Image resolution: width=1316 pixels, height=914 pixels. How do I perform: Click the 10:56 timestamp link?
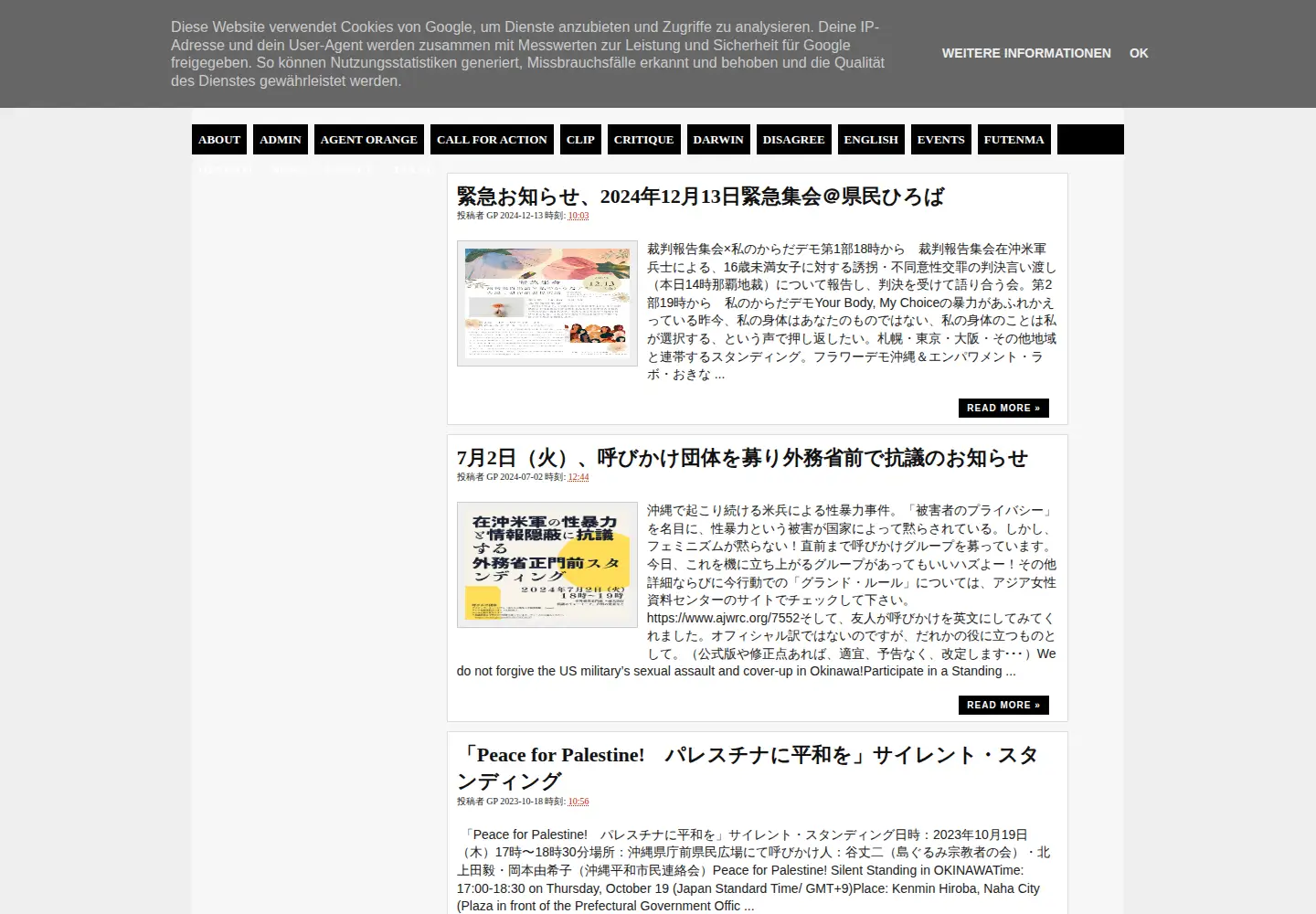pos(578,802)
